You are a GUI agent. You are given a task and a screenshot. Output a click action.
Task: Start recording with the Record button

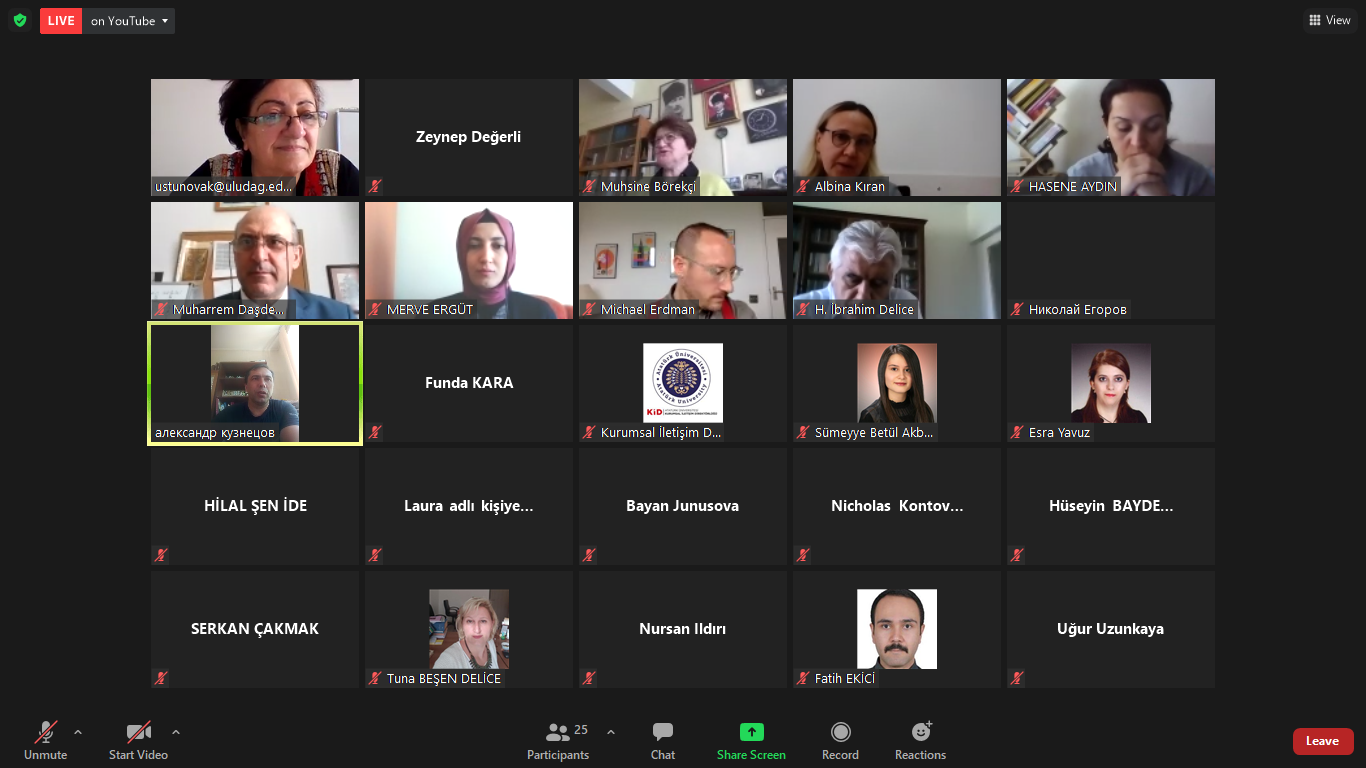840,740
